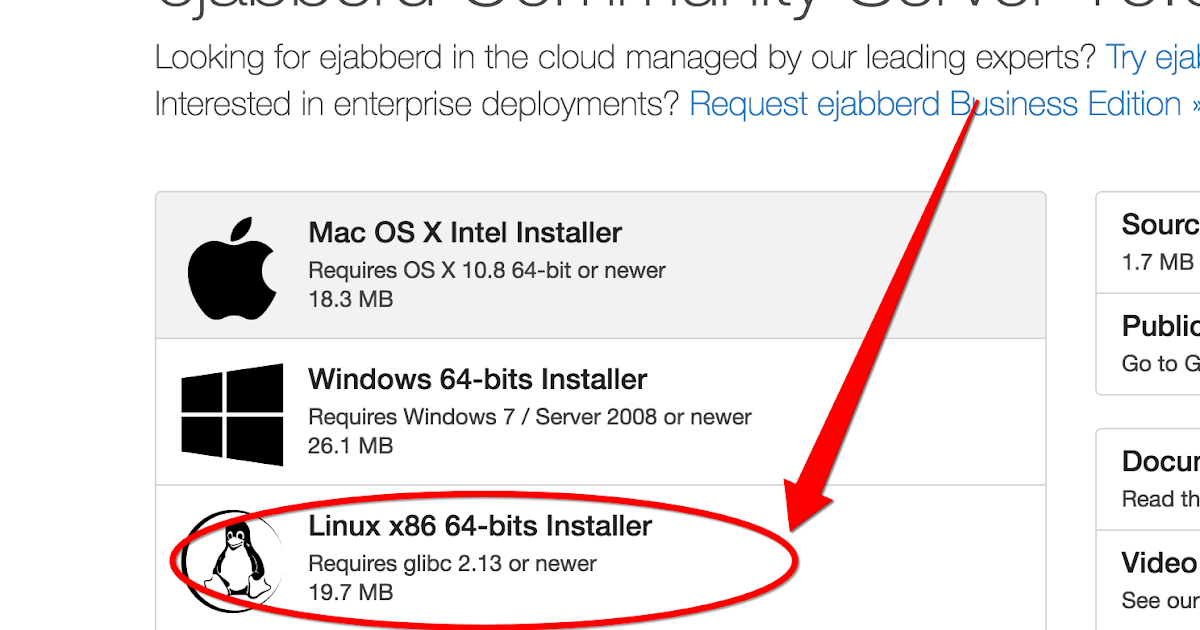Download the Windows 64-bits Installer
The image size is (1200, 630).
click(477, 379)
